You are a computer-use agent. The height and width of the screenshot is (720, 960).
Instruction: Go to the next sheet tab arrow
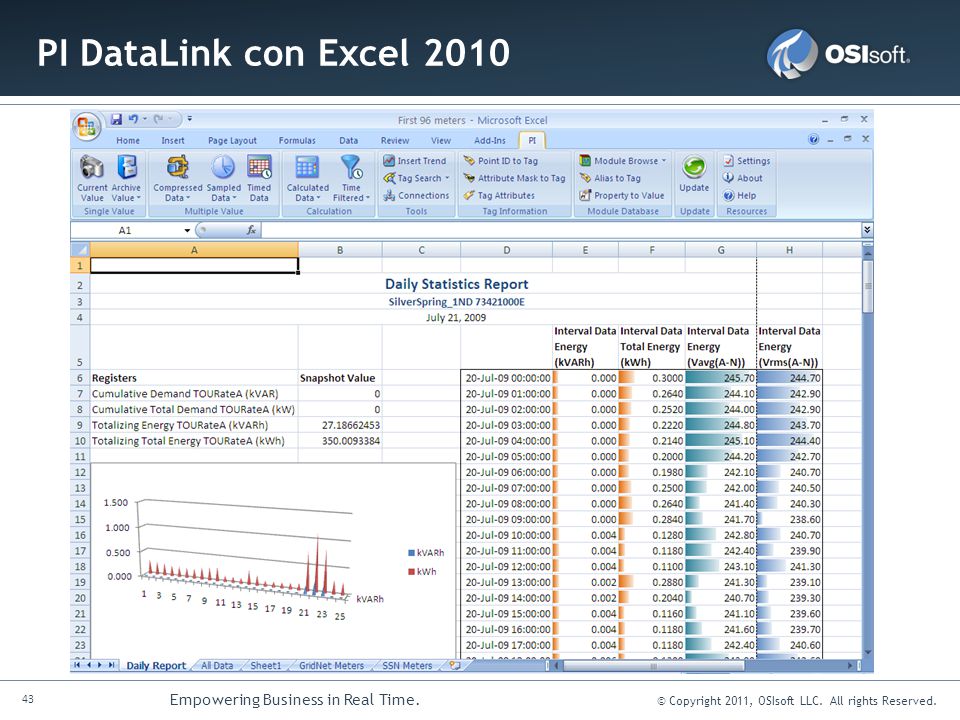(100, 665)
